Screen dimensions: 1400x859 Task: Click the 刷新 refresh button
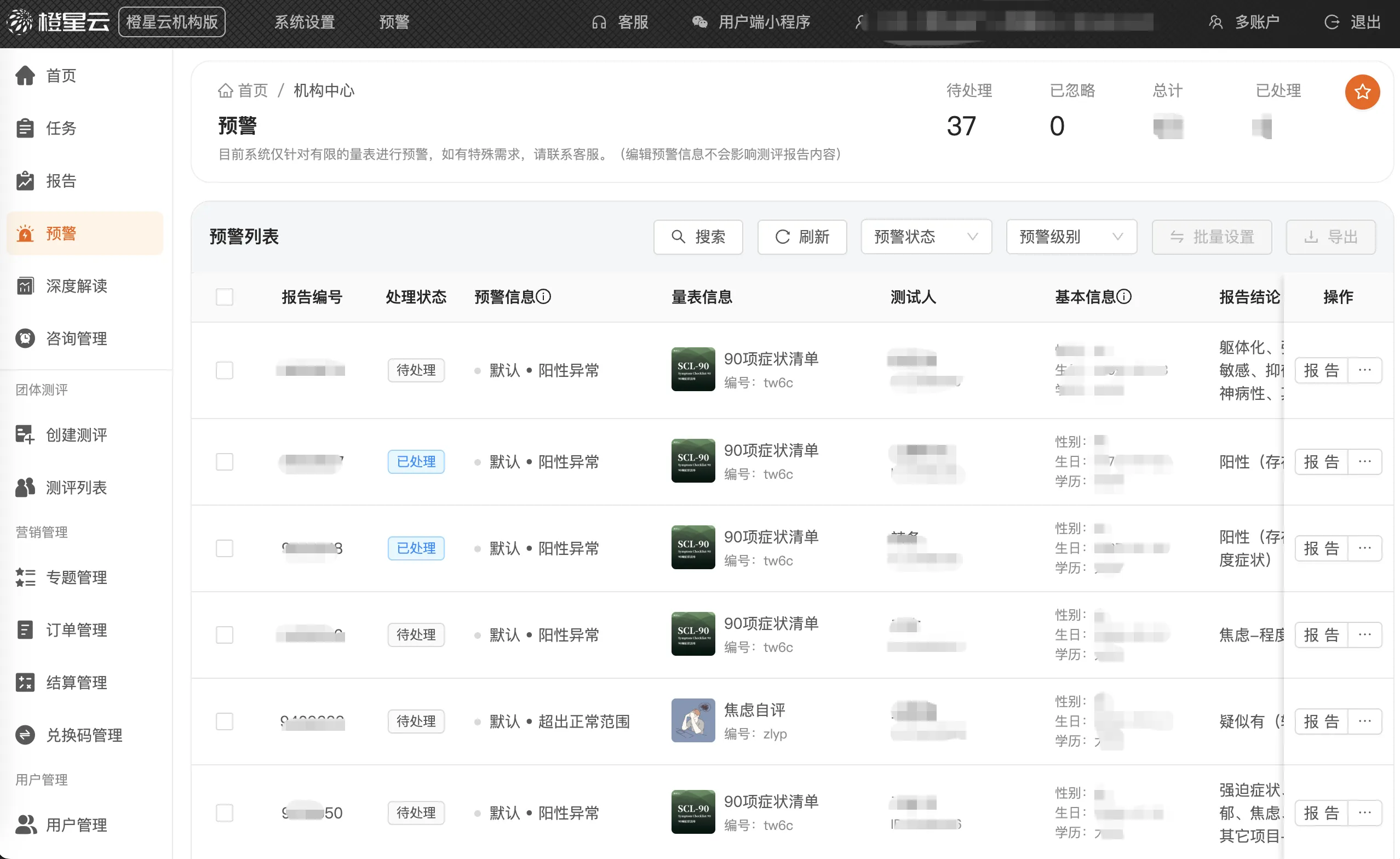pyautogui.click(x=802, y=237)
